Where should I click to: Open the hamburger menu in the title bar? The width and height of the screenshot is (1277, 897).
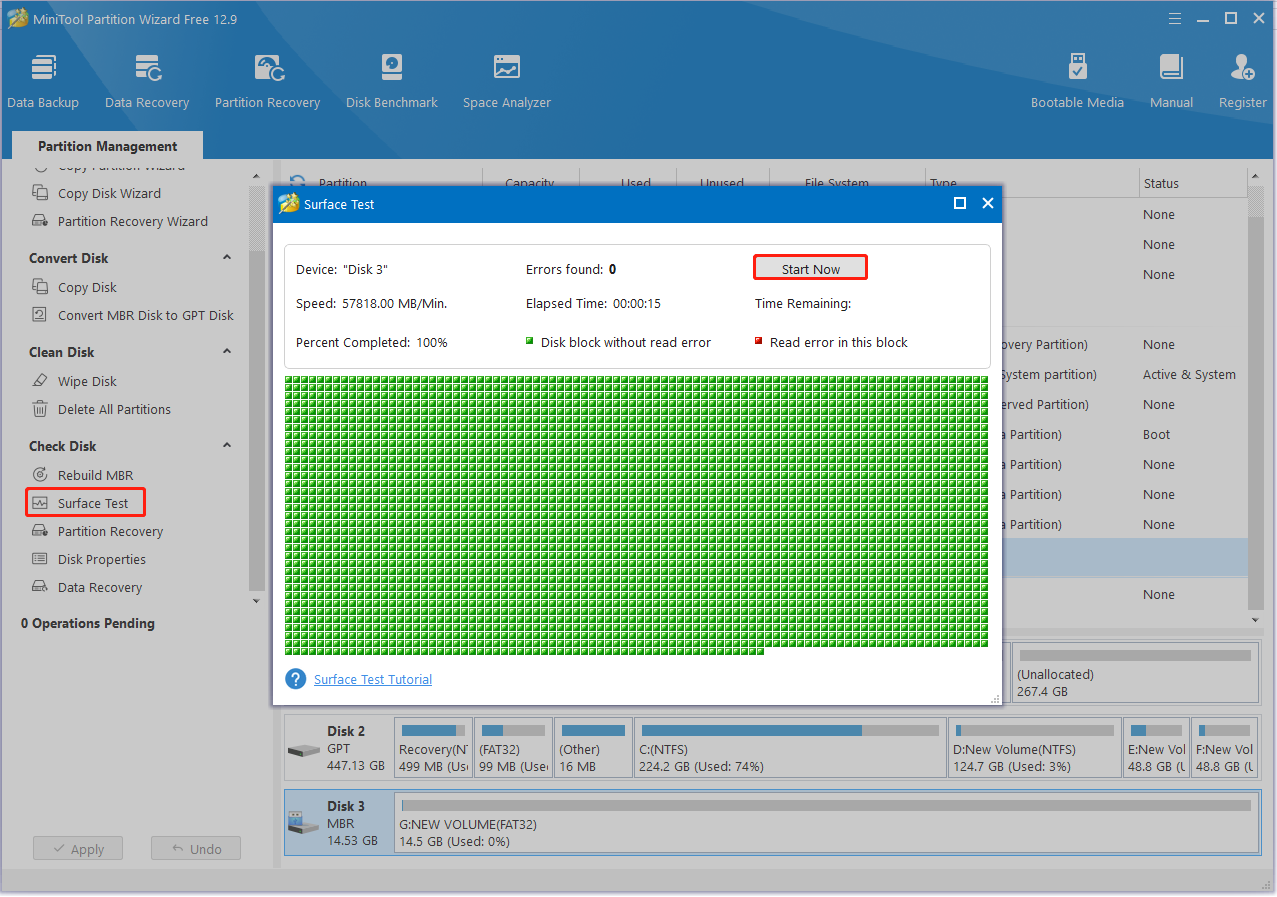tap(1175, 18)
